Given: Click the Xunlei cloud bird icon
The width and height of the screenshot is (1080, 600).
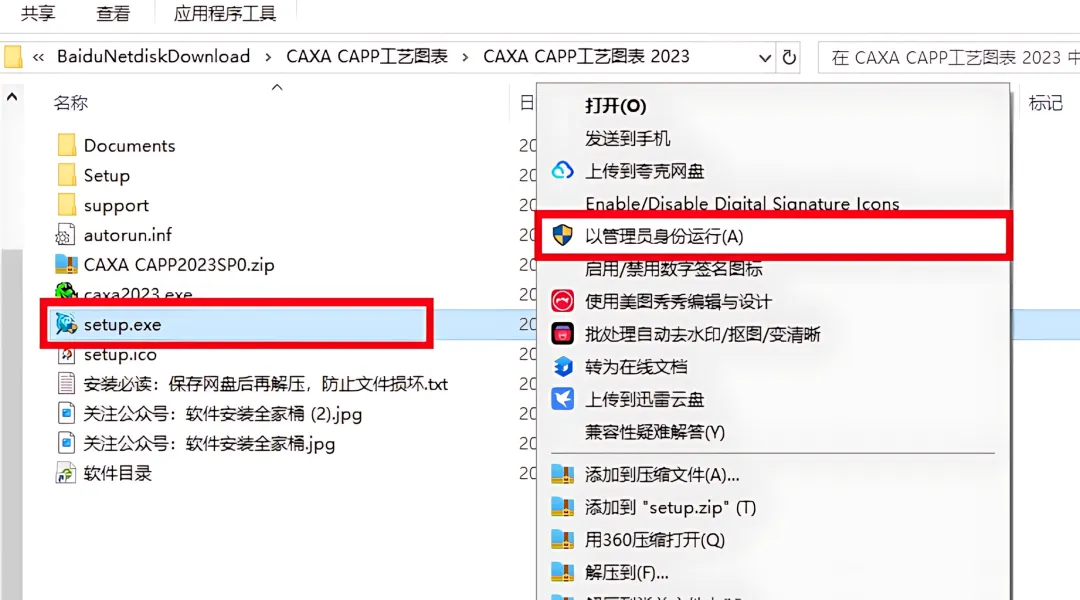Looking at the screenshot, I should (563, 399).
